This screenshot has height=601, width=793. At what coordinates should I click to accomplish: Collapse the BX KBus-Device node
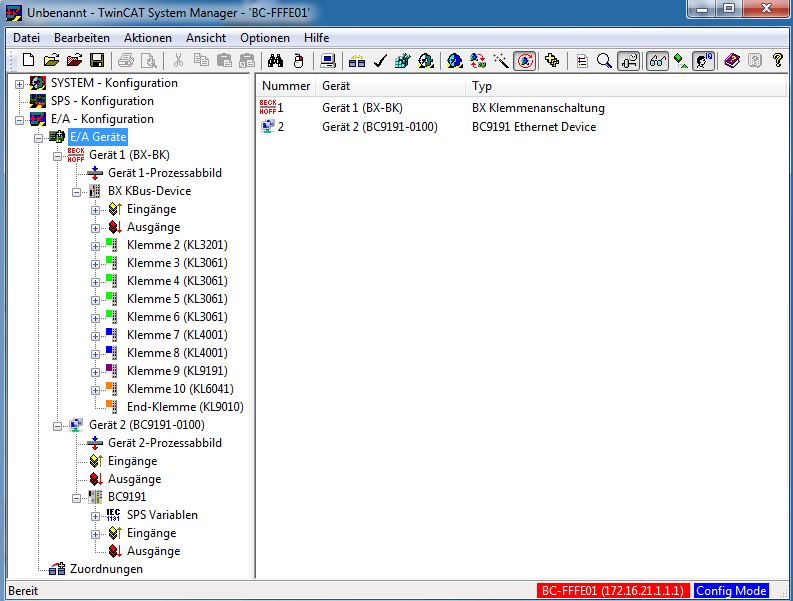click(x=76, y=192)
